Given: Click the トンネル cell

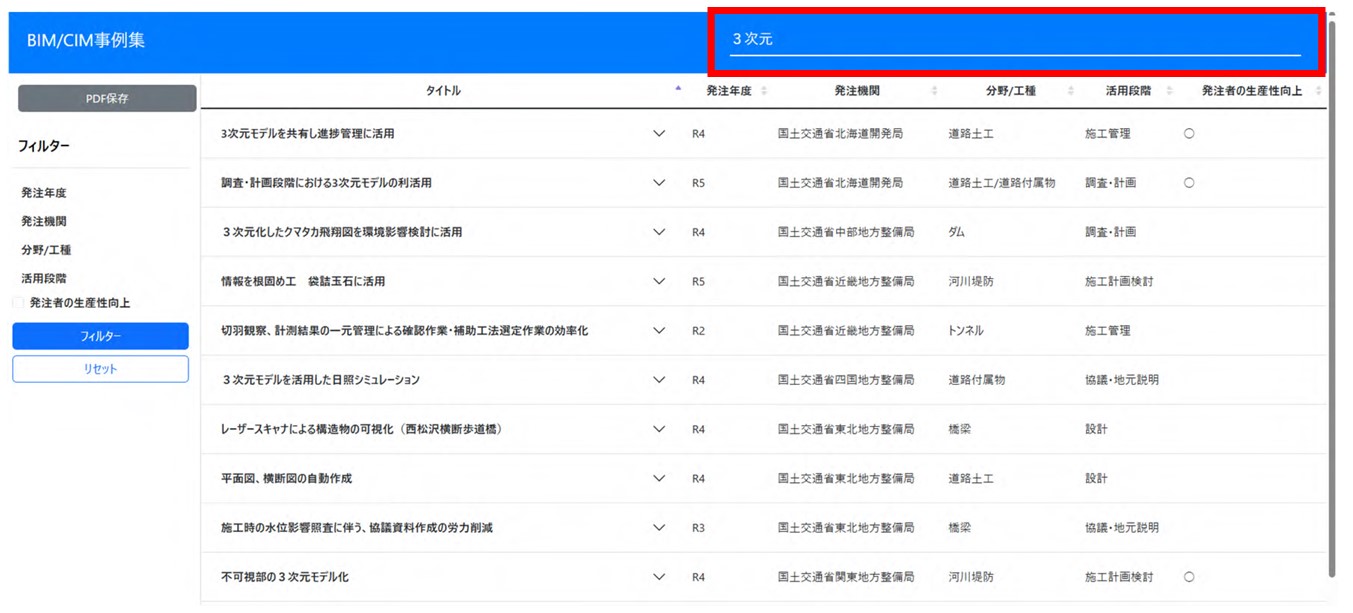Looking at the screenshot, I should [966, 331].
